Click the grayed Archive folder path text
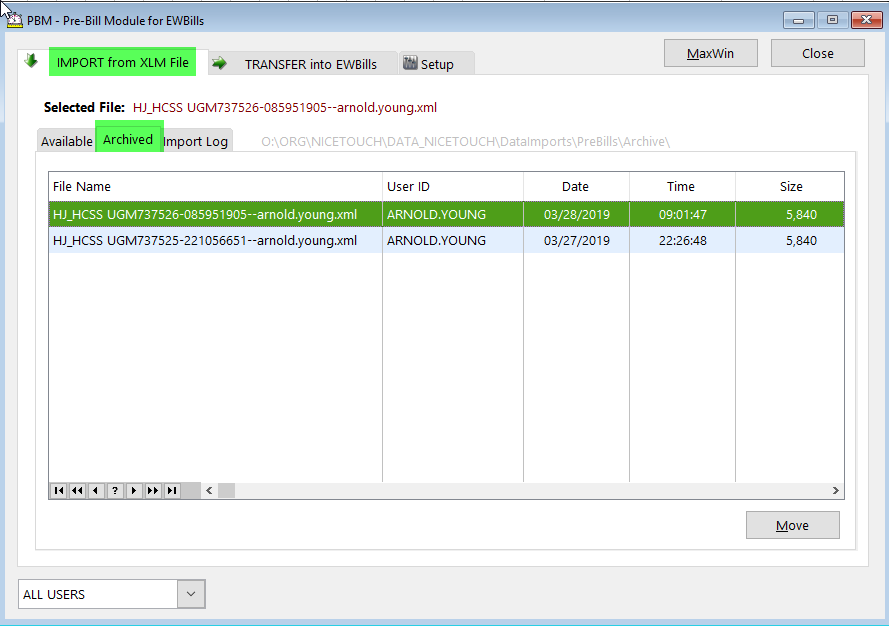This screenshot has height=626, width=889. click(x=465, y=141)
